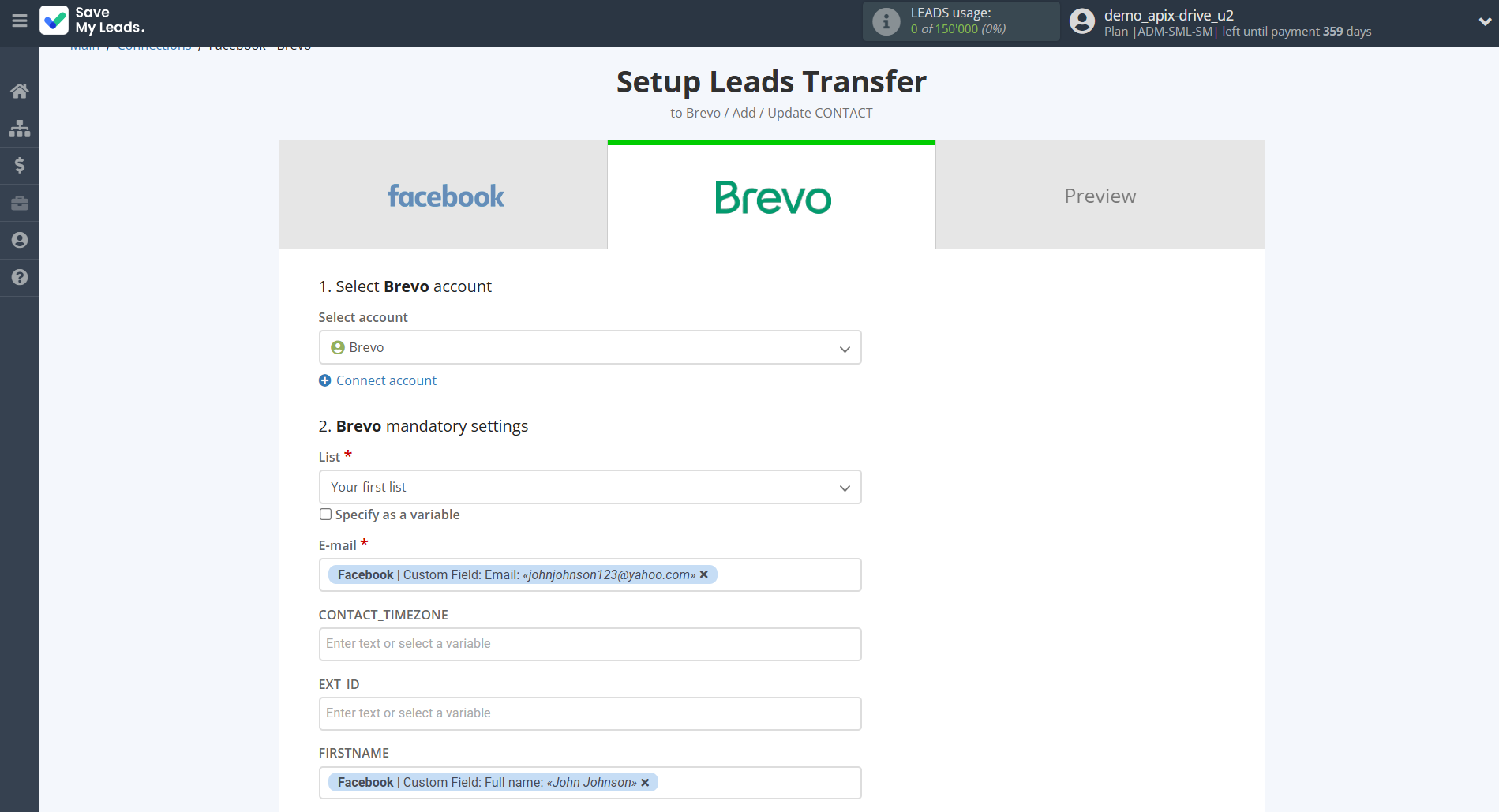
Task: Click the Connect account link
Action: [x=386, y=380]
